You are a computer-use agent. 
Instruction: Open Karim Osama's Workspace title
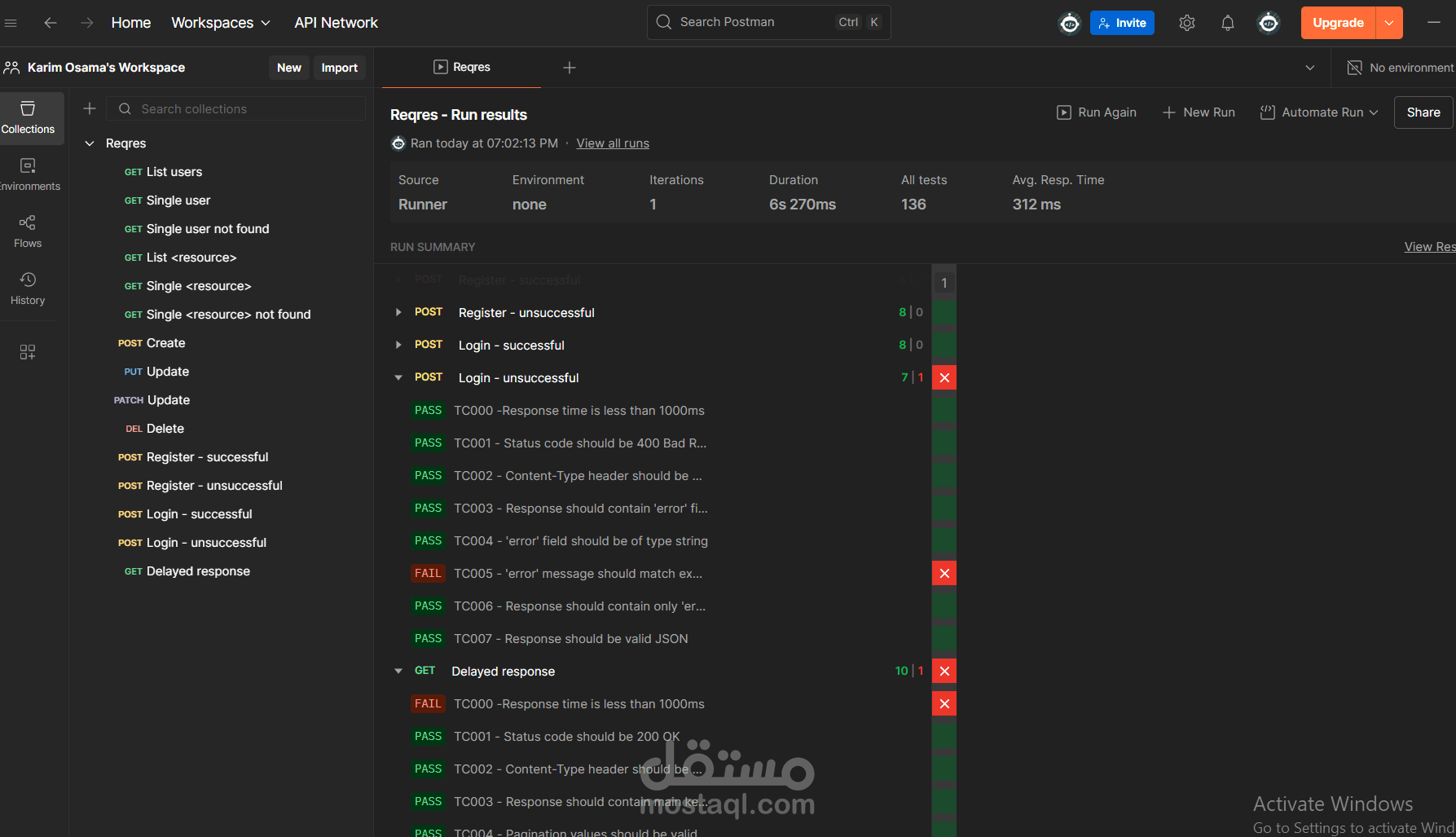pyautogui.click(x=106, y=68)
